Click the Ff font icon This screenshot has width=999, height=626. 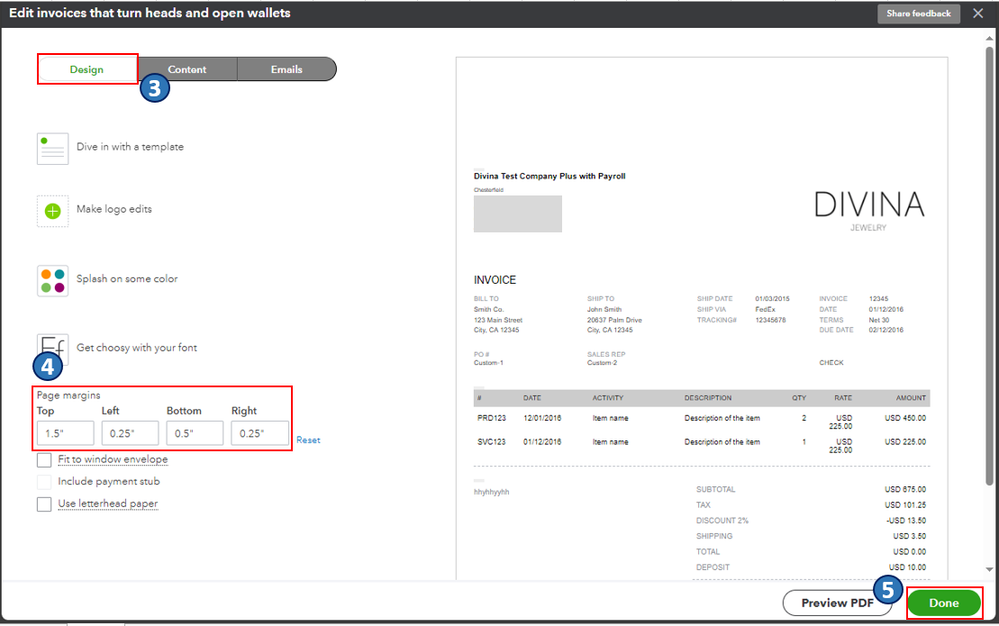[52, 348]
